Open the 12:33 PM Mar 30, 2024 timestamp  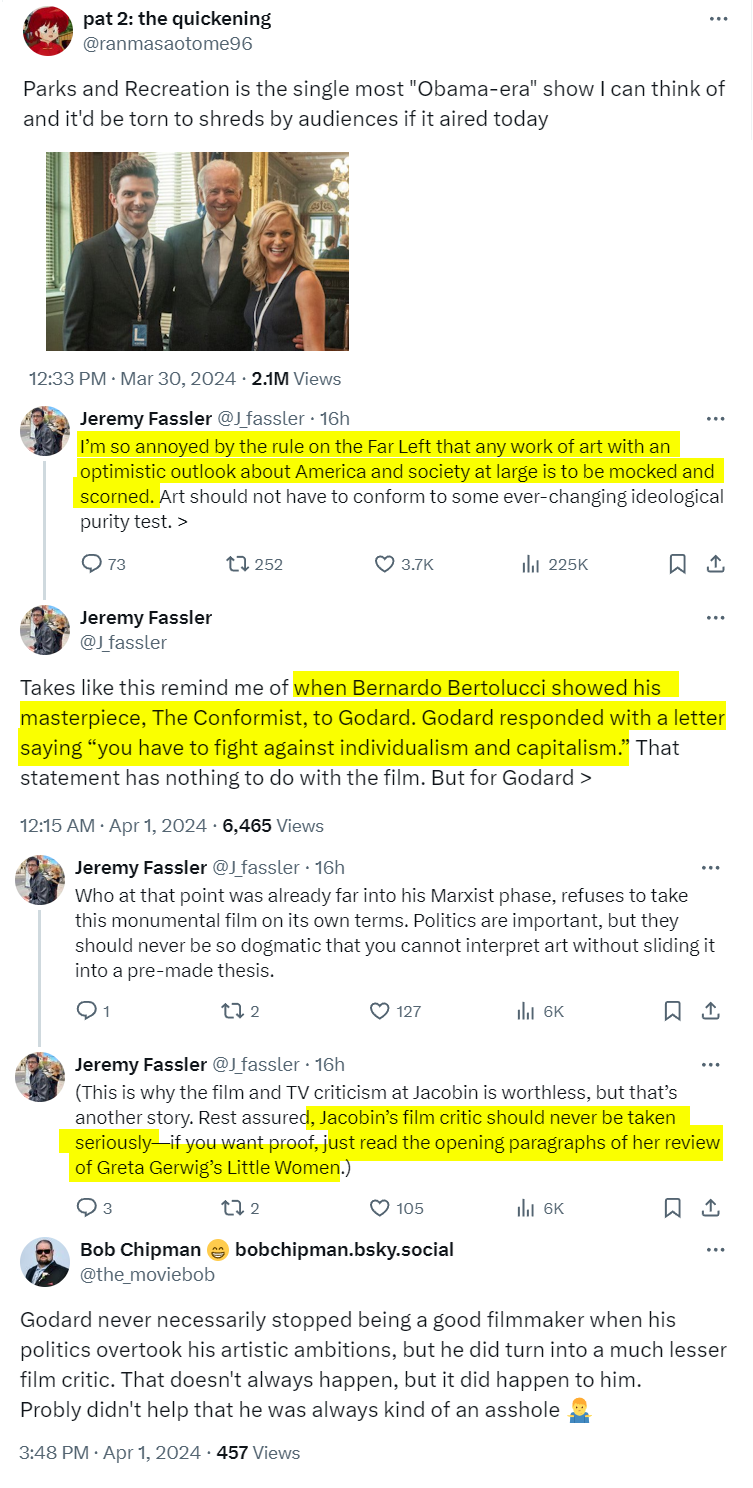(x=132, y=379)
